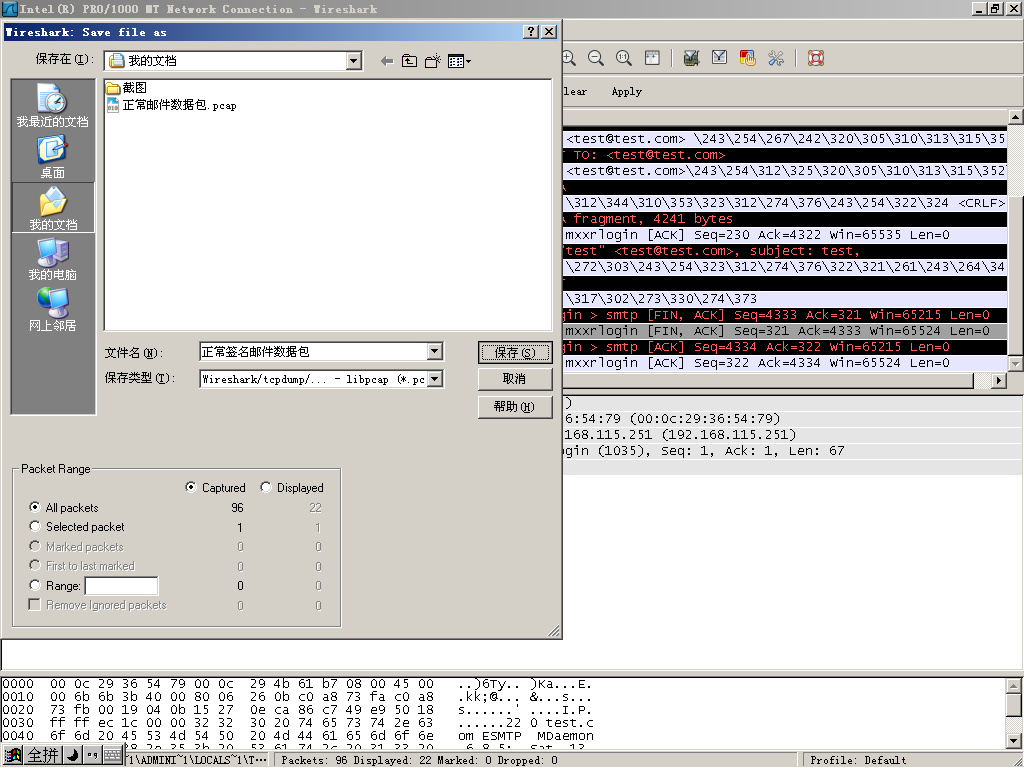The width and height of the screenshot is (1024, 768).
Task: Select the Captured radio button
Action: (x=191, y=487)
